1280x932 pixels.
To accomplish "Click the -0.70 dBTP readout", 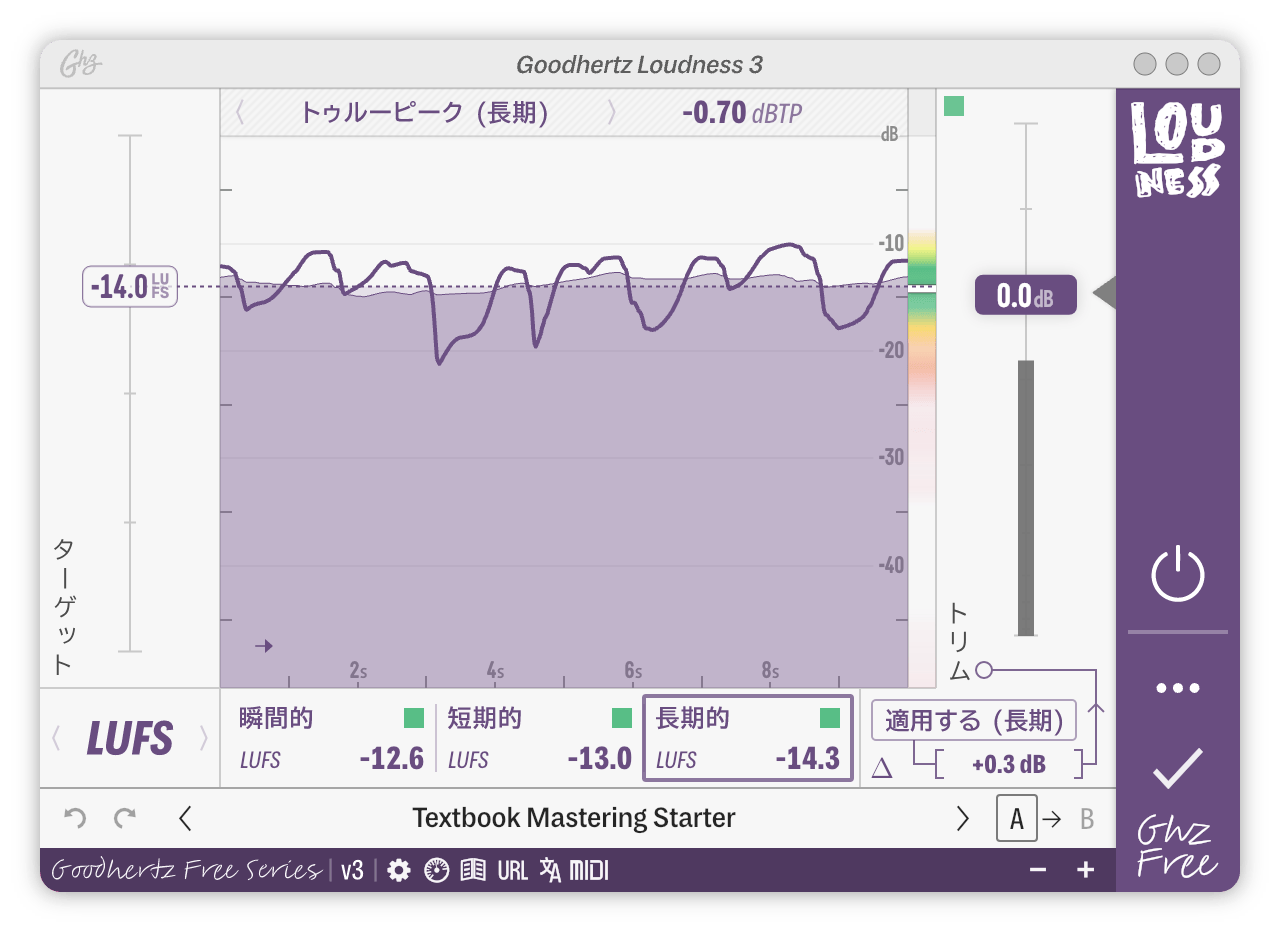I will 742,112.
